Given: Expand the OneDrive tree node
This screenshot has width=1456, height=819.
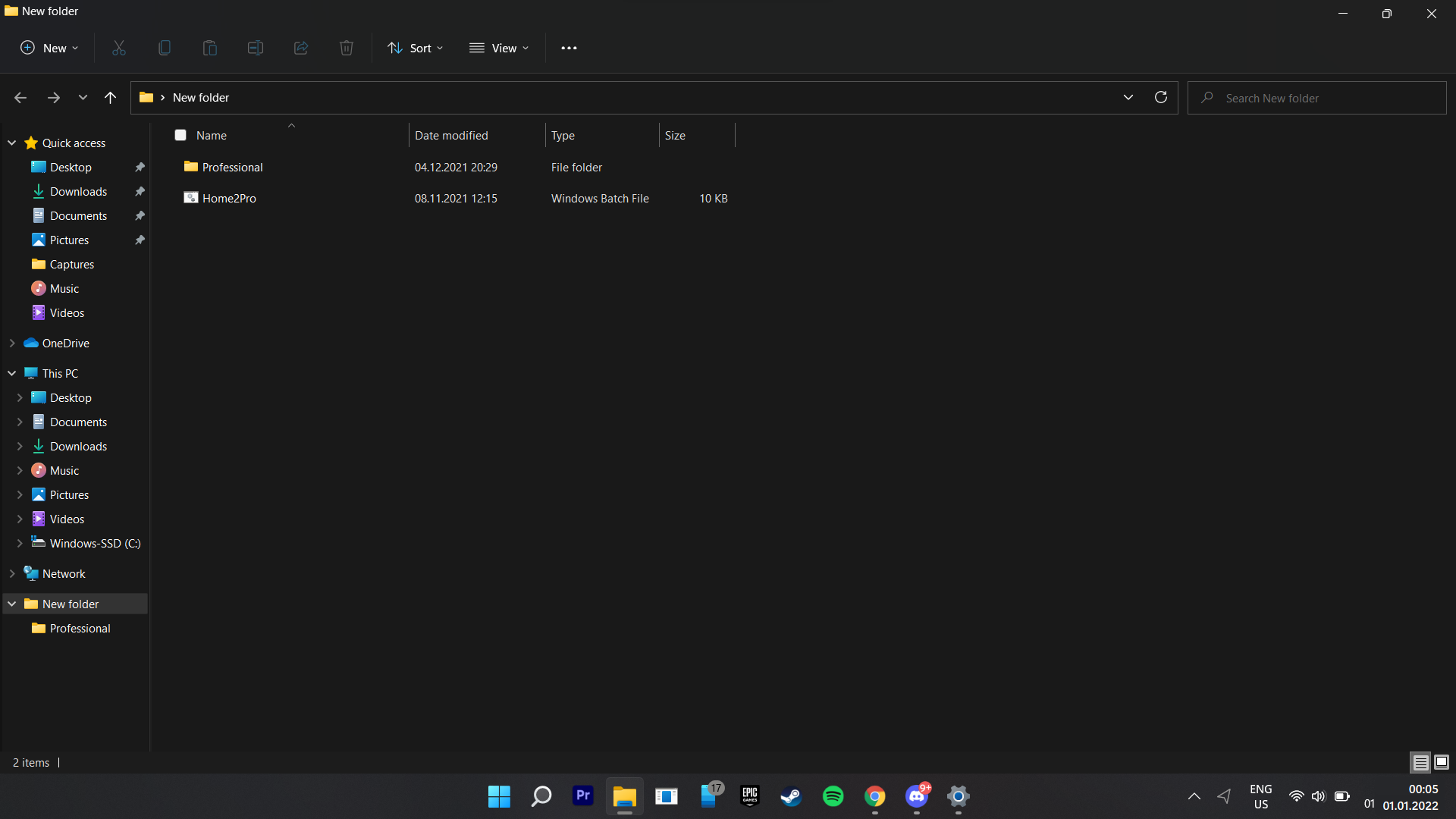Looking at the screenshot, I should pos(12,343).
